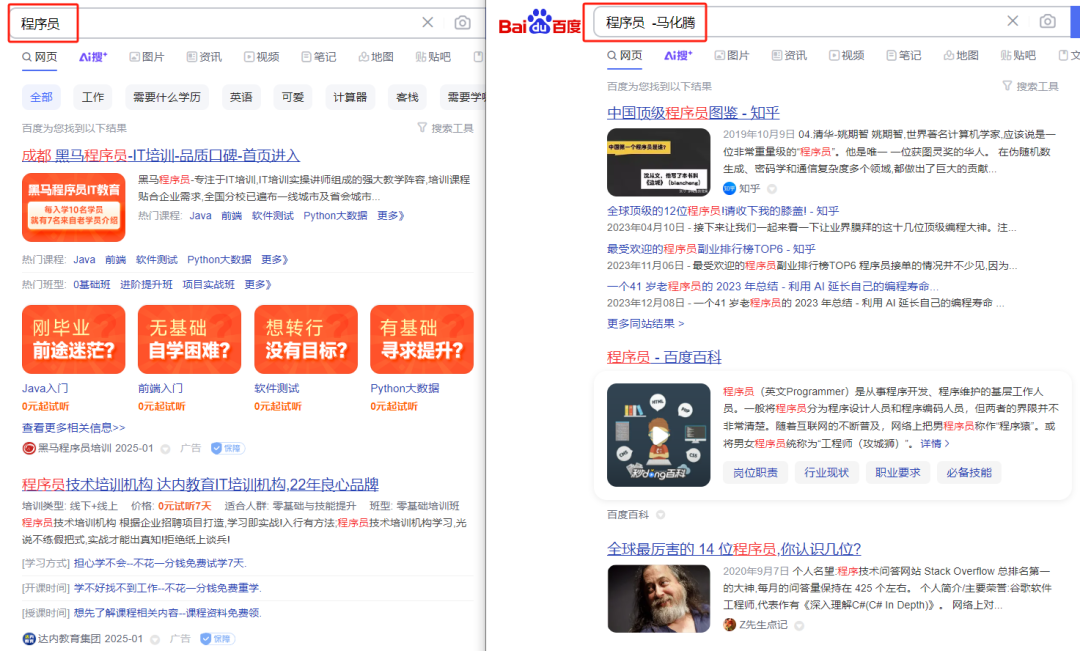Expand 更多同站结果 under the 知乎 results

[x=645, y=323]
